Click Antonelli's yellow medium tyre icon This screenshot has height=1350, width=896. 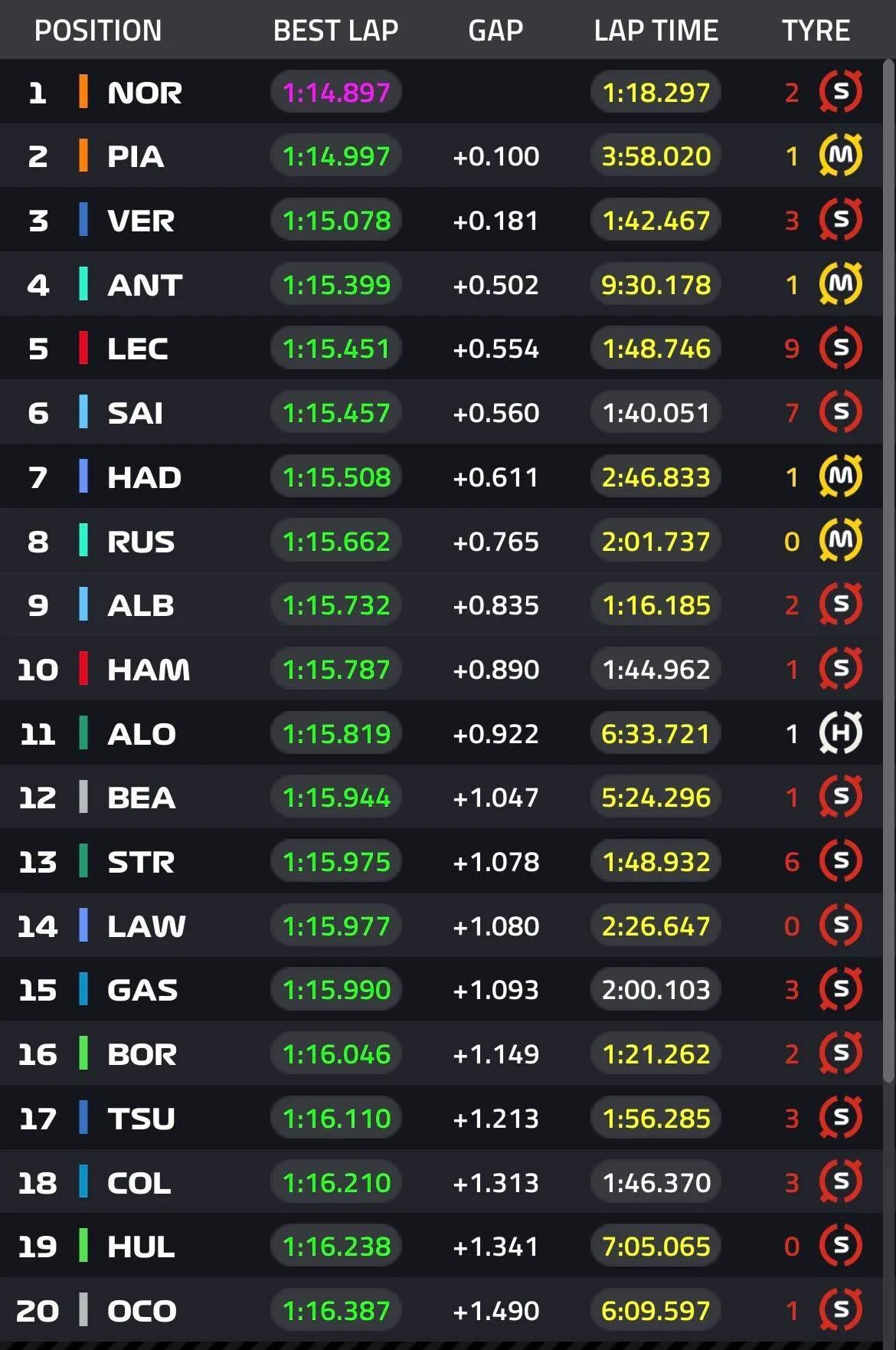pyautogui.click(x=841, y=284)
